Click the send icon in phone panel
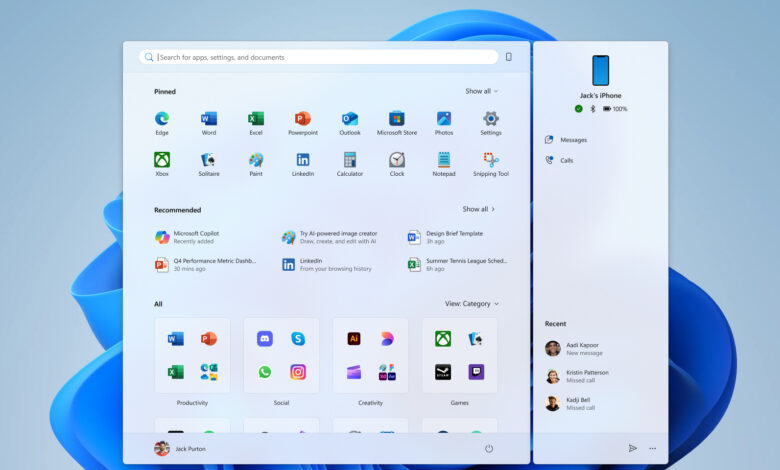 [x=632, y=448]
